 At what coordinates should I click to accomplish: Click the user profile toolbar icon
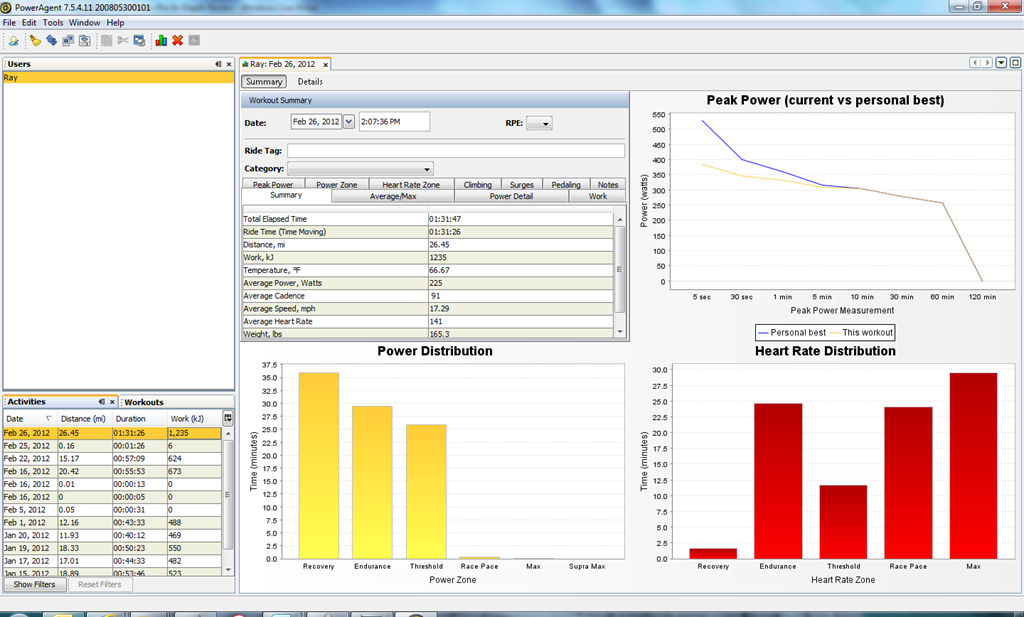coord(13,40)
